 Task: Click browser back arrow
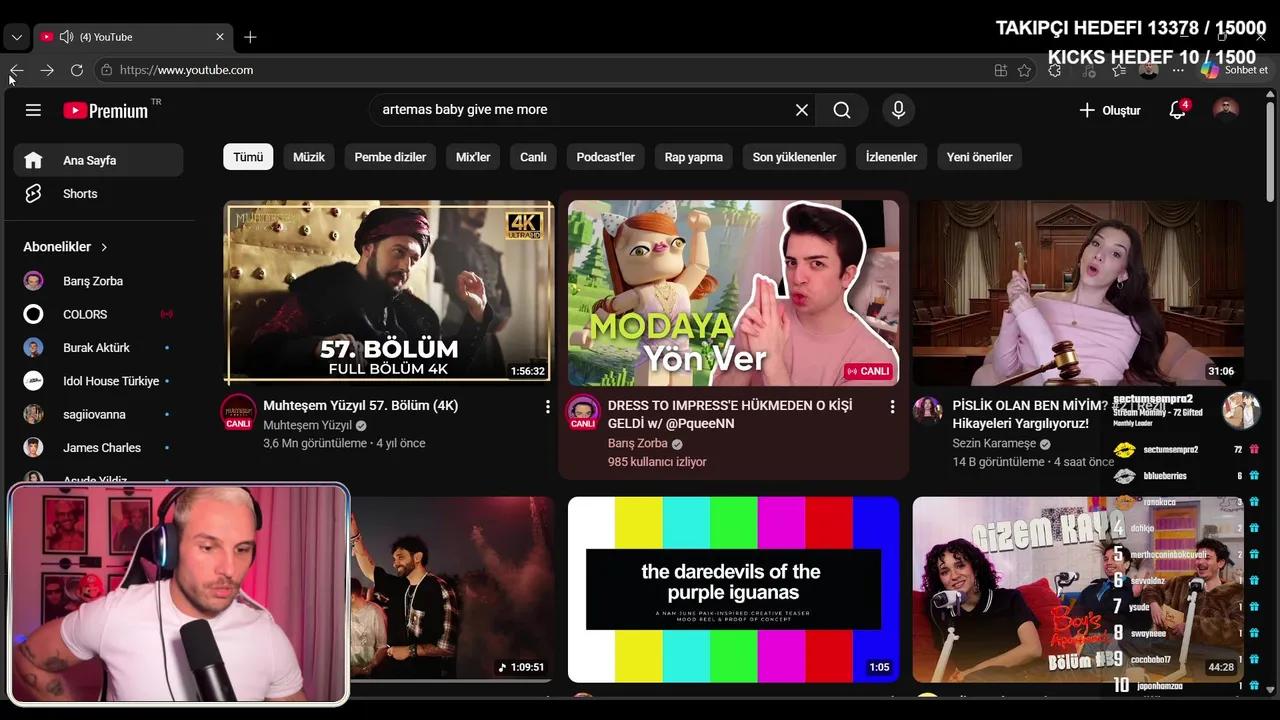(17, 70)
